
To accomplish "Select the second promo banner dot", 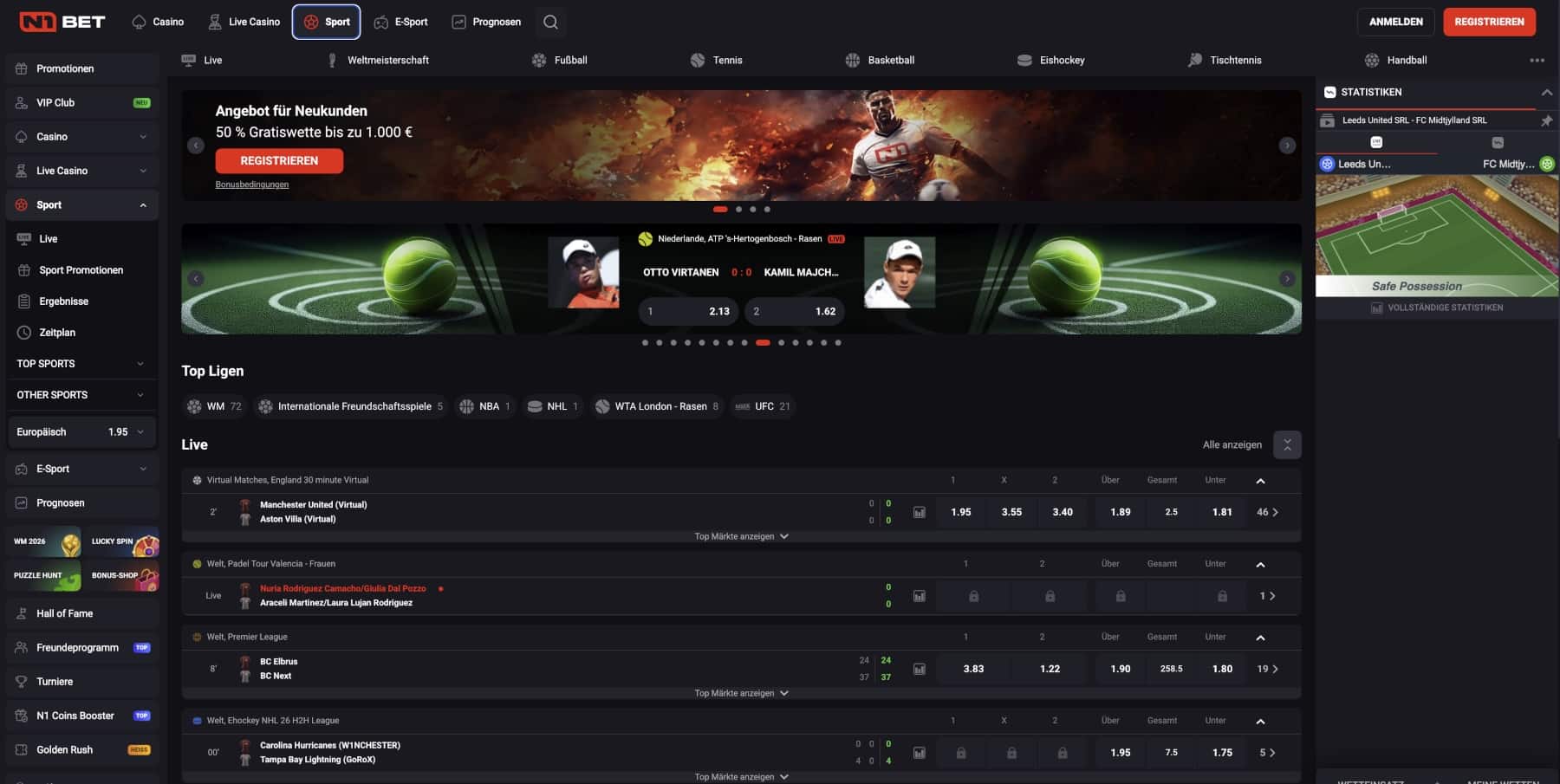I will point(738,209).
